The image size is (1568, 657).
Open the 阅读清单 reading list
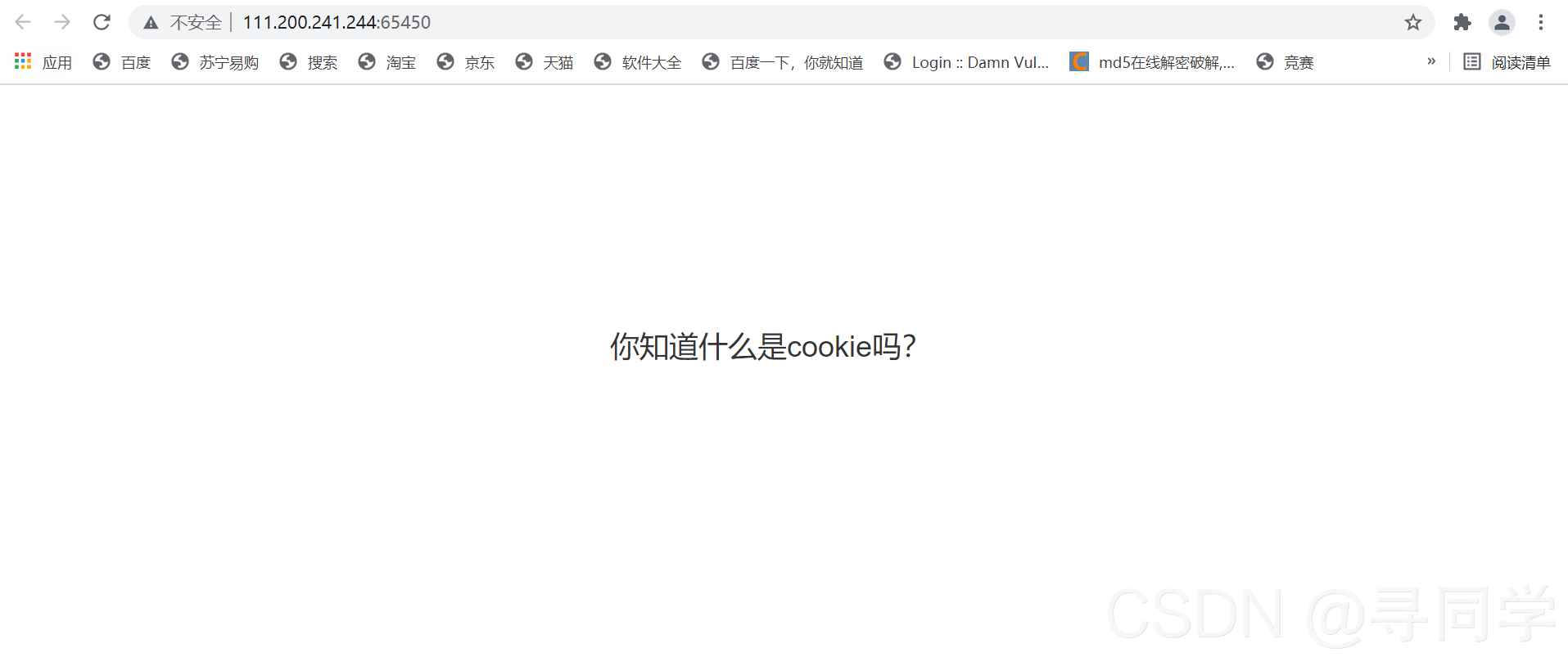[x=1507, y=62]
